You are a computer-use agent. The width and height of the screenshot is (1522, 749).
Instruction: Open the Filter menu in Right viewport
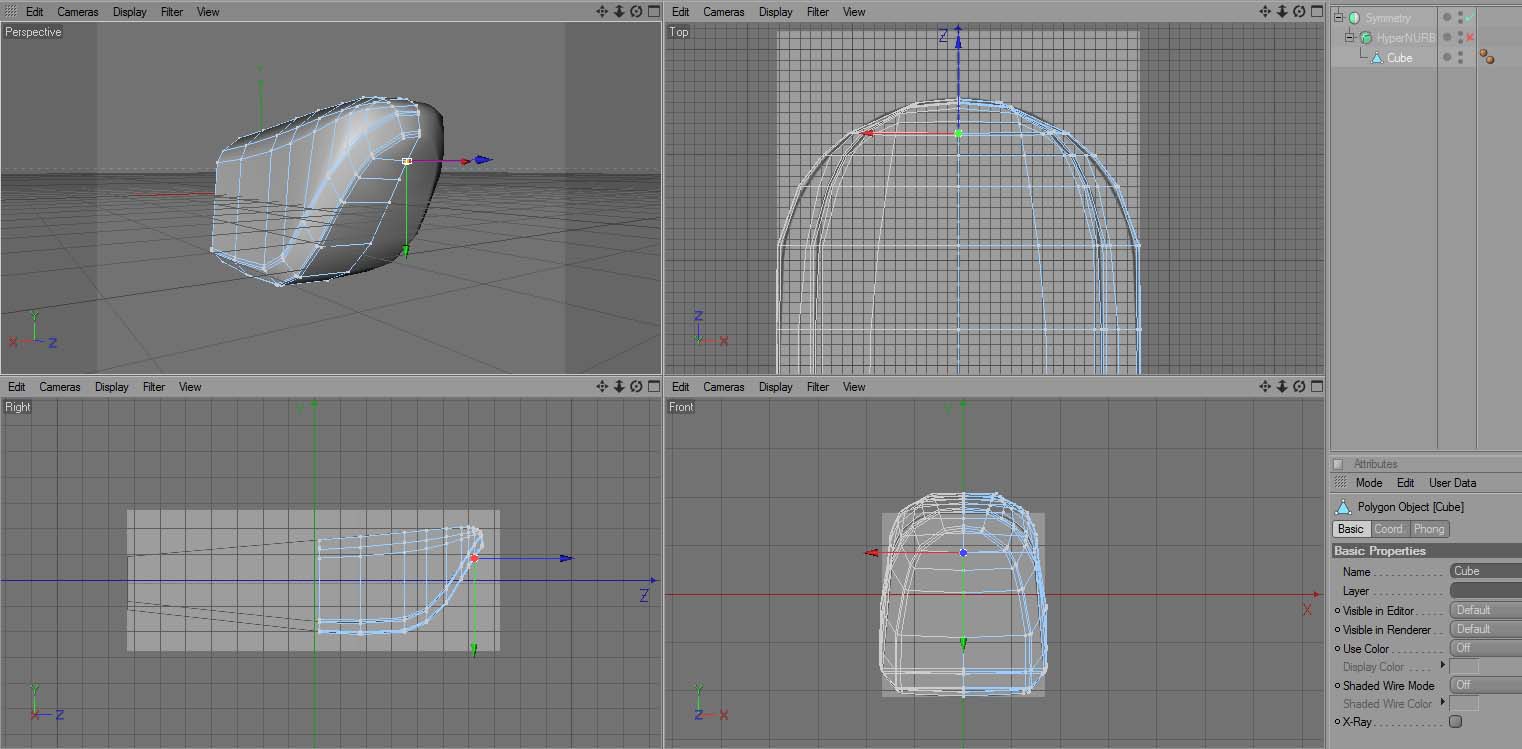tap(154, 387)
